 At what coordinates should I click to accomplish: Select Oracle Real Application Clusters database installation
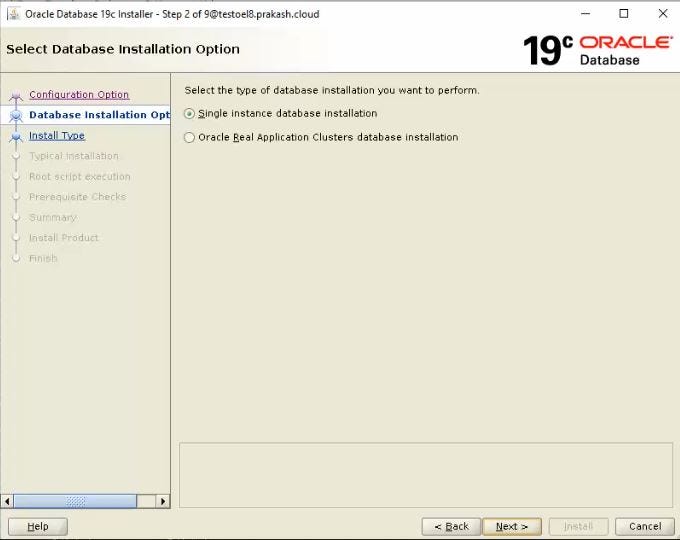pos(189,137)
